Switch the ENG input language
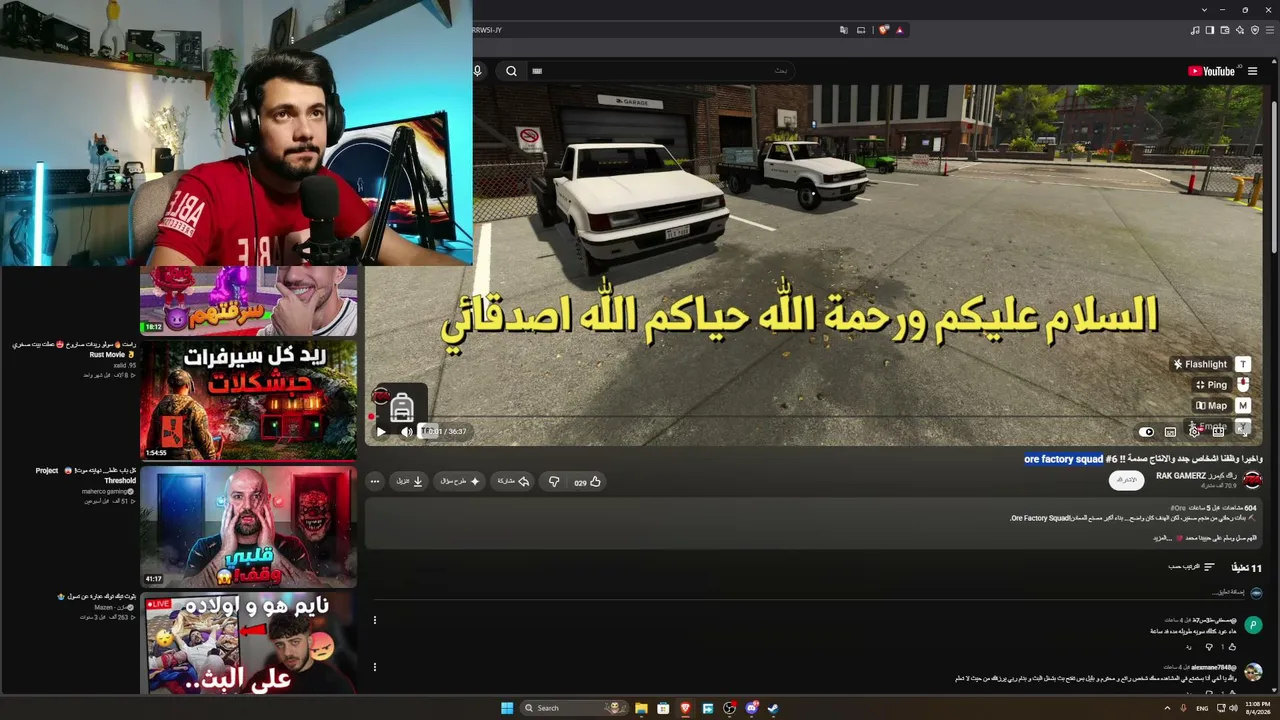This screenshot has width=1280, height=720. pos(1202,708)
